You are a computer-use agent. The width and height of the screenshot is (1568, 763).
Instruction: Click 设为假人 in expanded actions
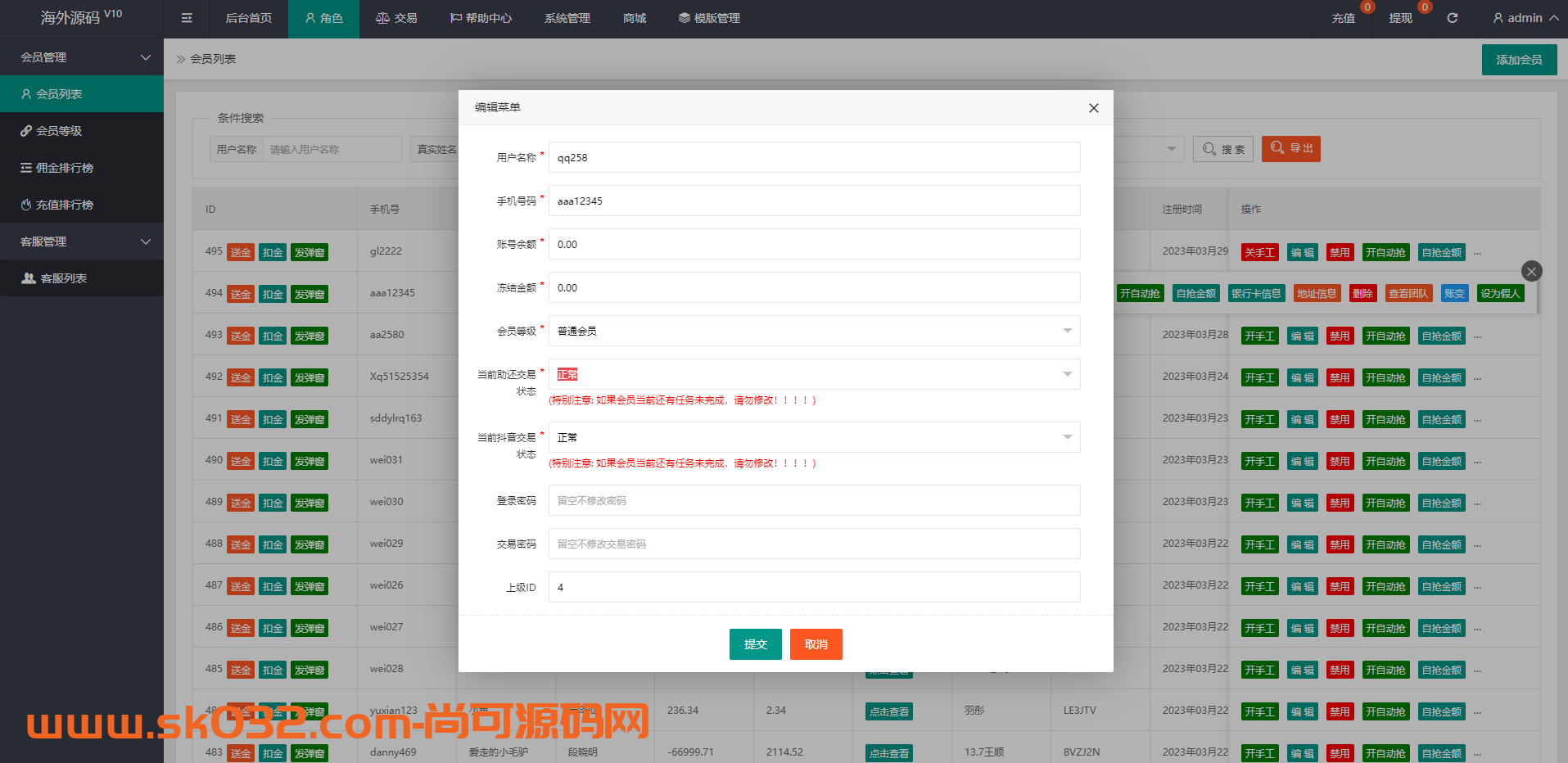click(1500, 293)
